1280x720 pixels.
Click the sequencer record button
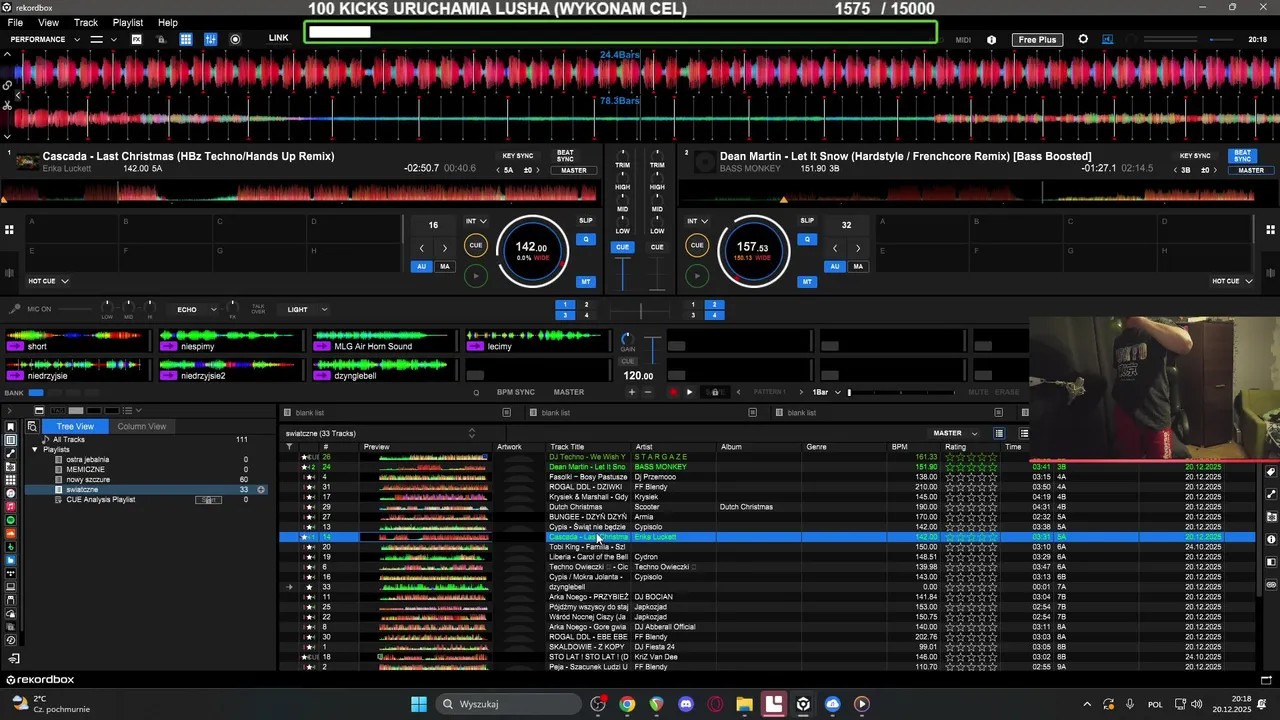(x=673, y=392)
